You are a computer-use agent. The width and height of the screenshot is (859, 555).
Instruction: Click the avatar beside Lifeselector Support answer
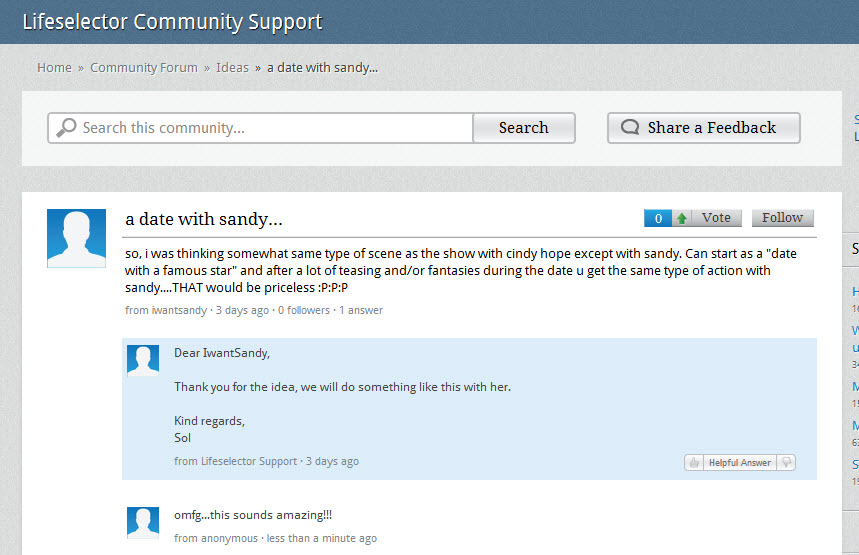pos(143,361)
